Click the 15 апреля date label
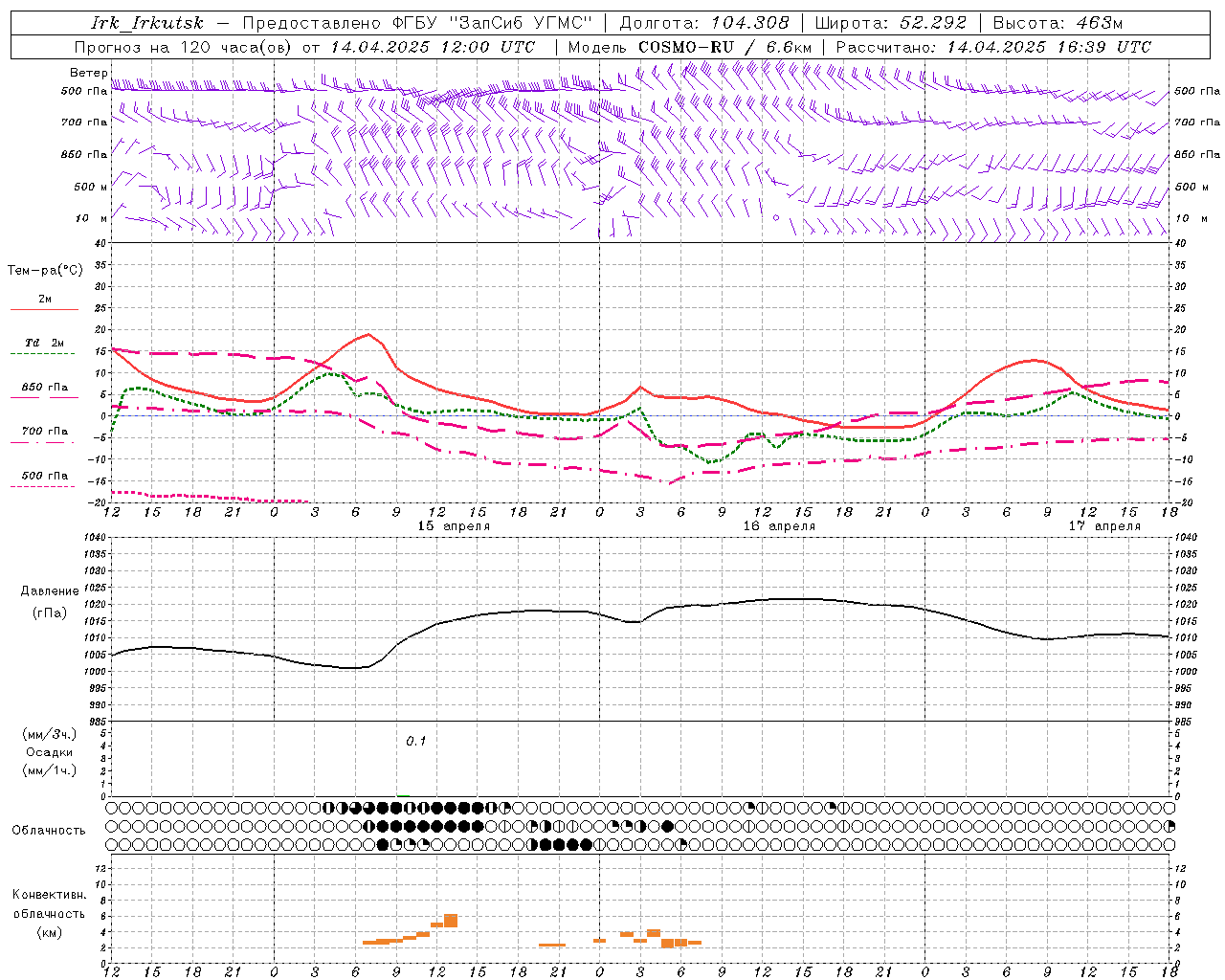The width and height of the screenshot is (1225, 980). click(x=454, y=526)
